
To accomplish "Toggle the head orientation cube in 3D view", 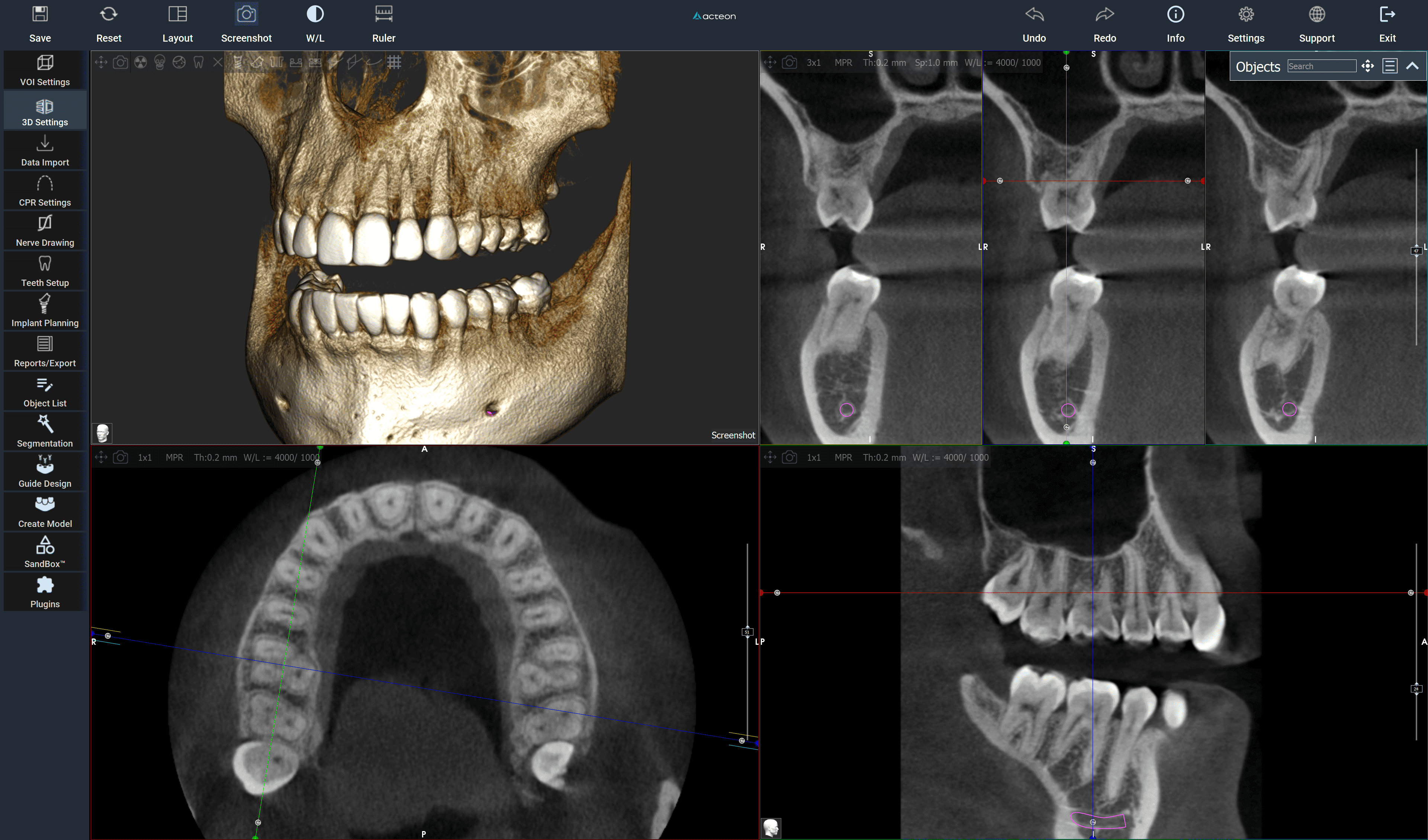I will pyautogui.click(x=103, y=433).
